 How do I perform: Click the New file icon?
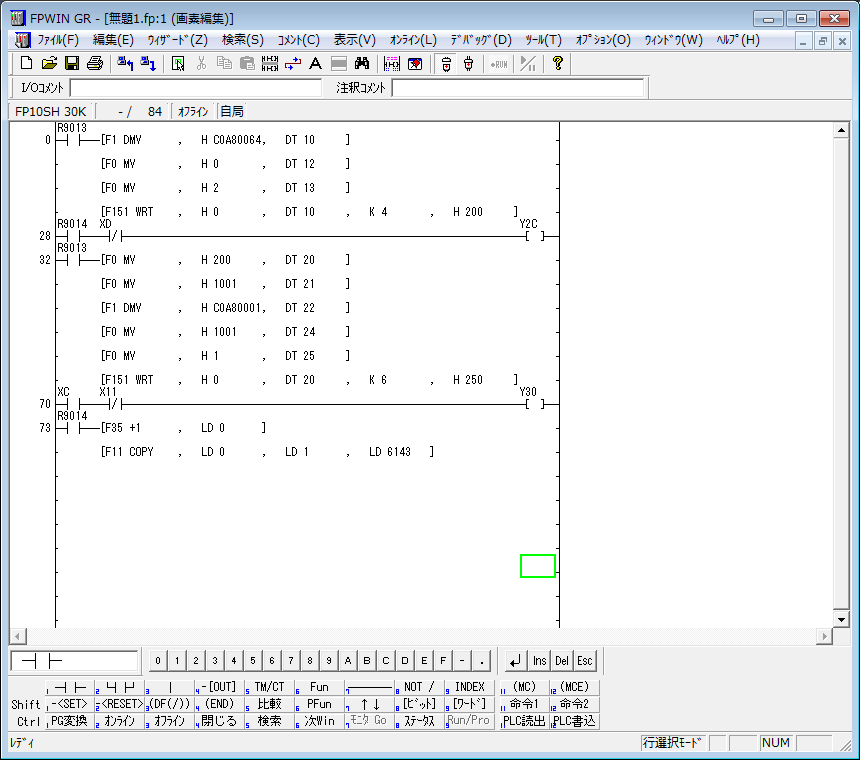pyautogui.click(x=27, y=64)
